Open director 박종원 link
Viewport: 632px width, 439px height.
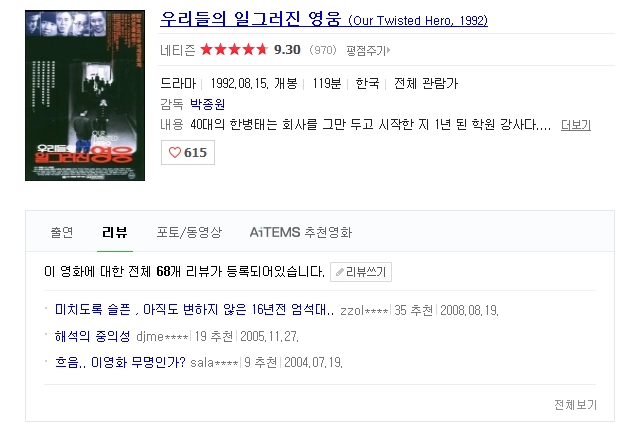tap(207, 104)
